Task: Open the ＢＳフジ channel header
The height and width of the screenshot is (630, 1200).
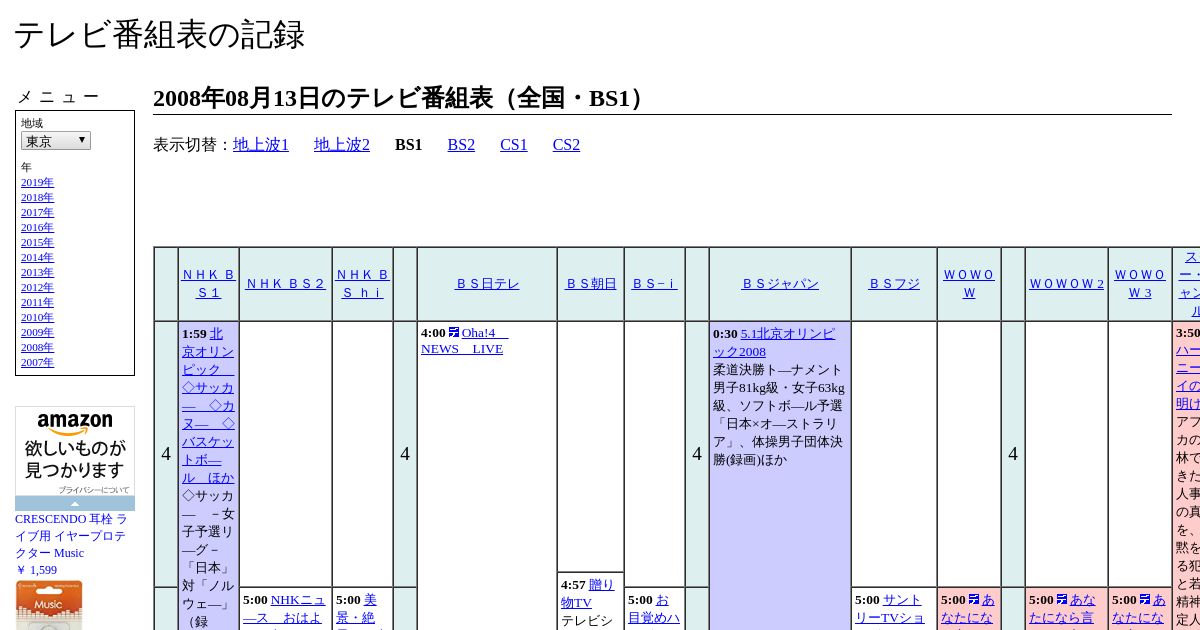Action: tap(894, 284)
